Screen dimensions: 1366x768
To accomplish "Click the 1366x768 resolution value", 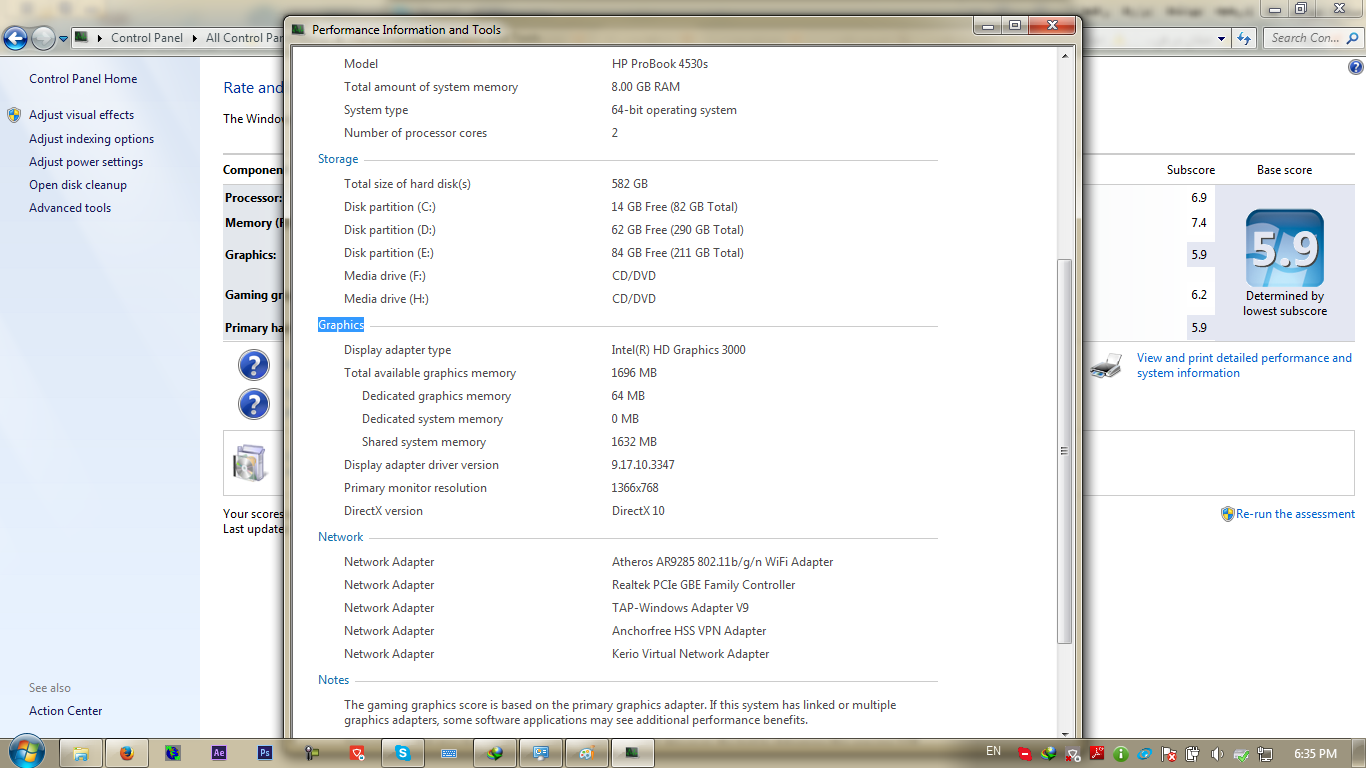I will pyautogui.click(x=635, y=488).
